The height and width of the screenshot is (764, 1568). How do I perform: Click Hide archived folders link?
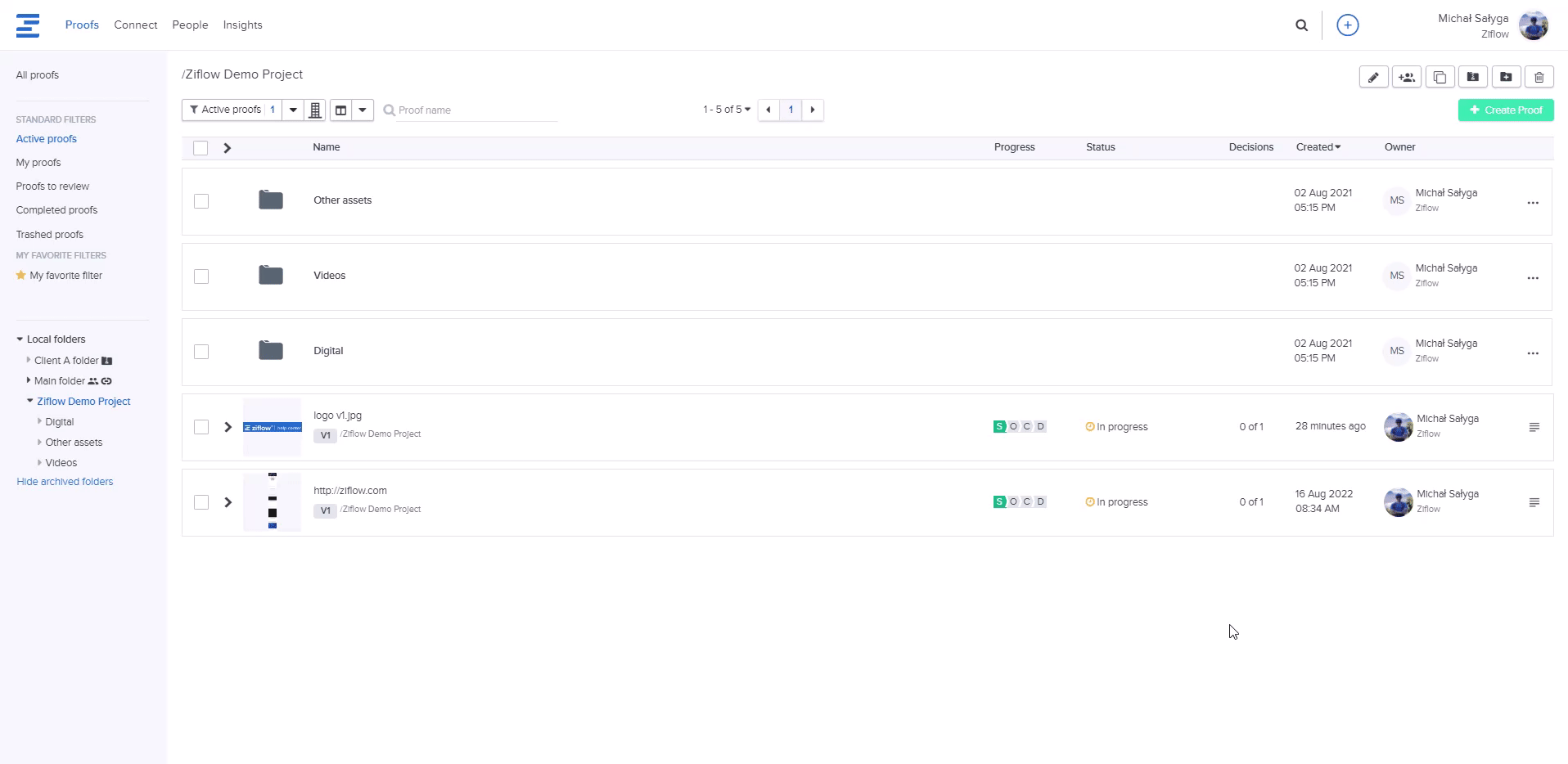[x=65, y=482]
